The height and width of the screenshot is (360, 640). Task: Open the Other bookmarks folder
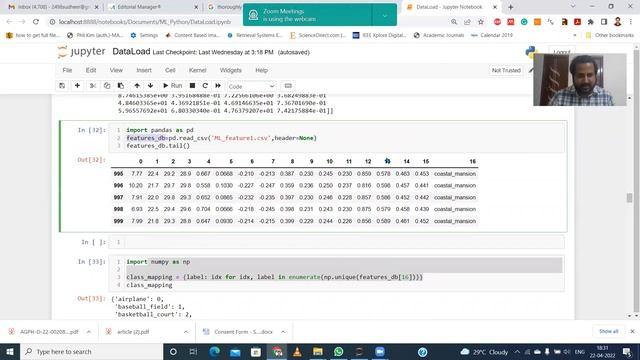pyautogui.click(x=610, y=35)
